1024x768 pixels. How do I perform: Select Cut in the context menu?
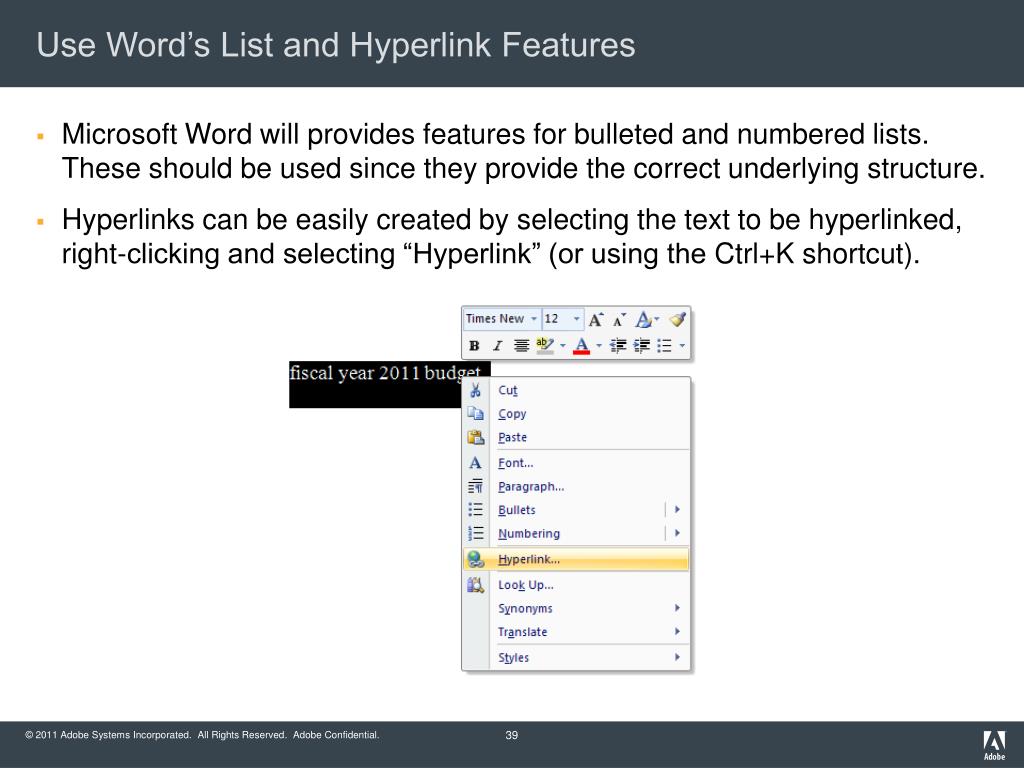pyautogui.click(x=508, y=391)
